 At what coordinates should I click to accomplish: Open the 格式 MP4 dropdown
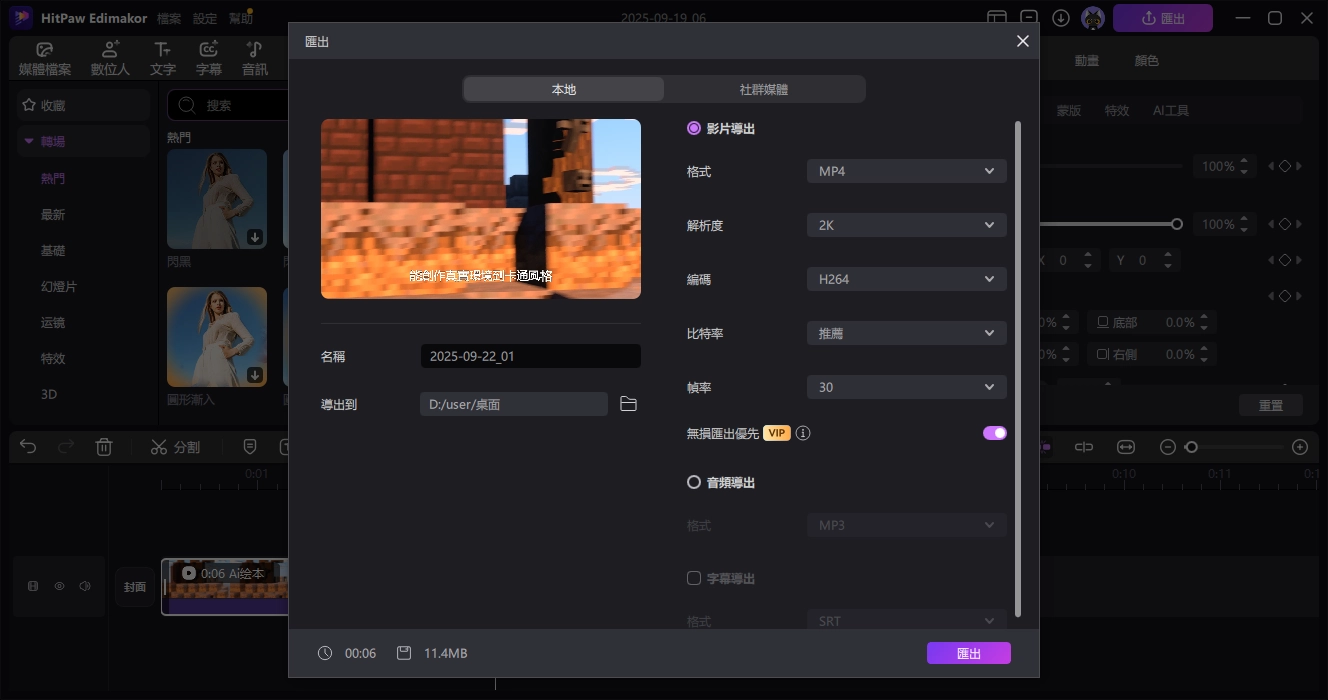coord(905,170)
